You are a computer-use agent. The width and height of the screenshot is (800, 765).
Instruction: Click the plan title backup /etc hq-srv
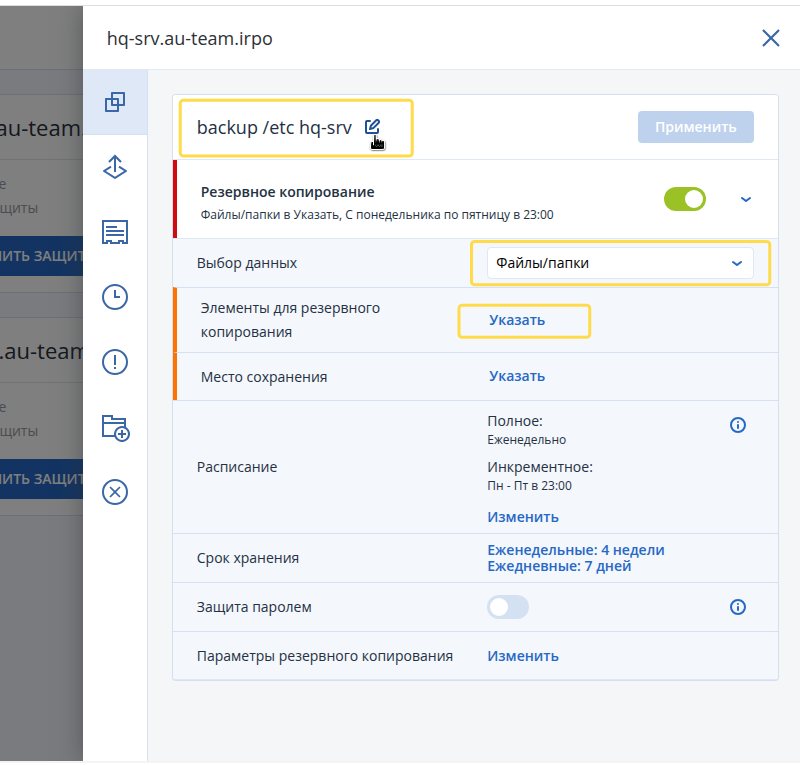[x=274, y=128]
